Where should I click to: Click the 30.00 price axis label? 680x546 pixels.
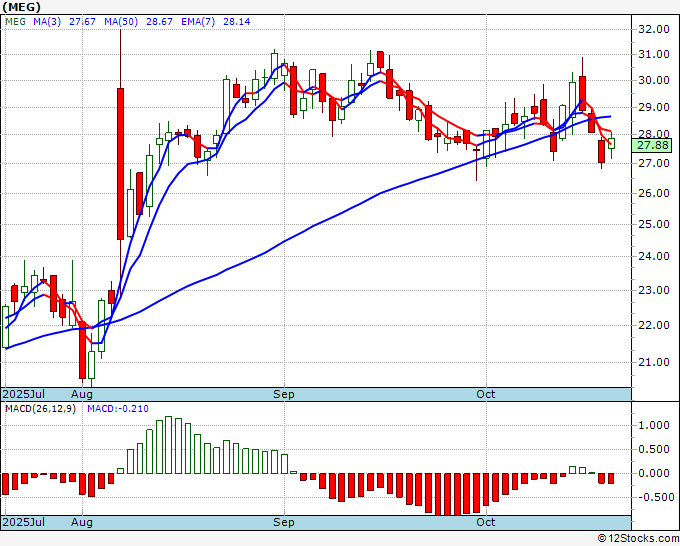[654, 80]
